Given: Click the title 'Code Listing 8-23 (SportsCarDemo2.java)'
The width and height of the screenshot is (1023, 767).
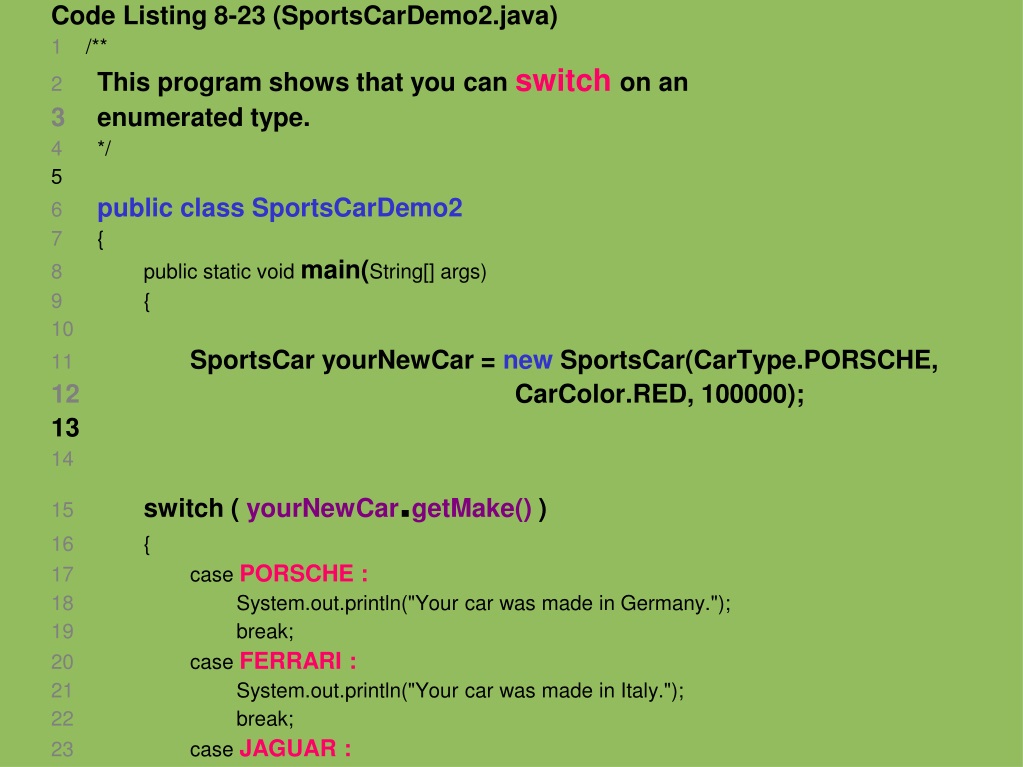Looking at the screenshot, I should coord(304,16).
